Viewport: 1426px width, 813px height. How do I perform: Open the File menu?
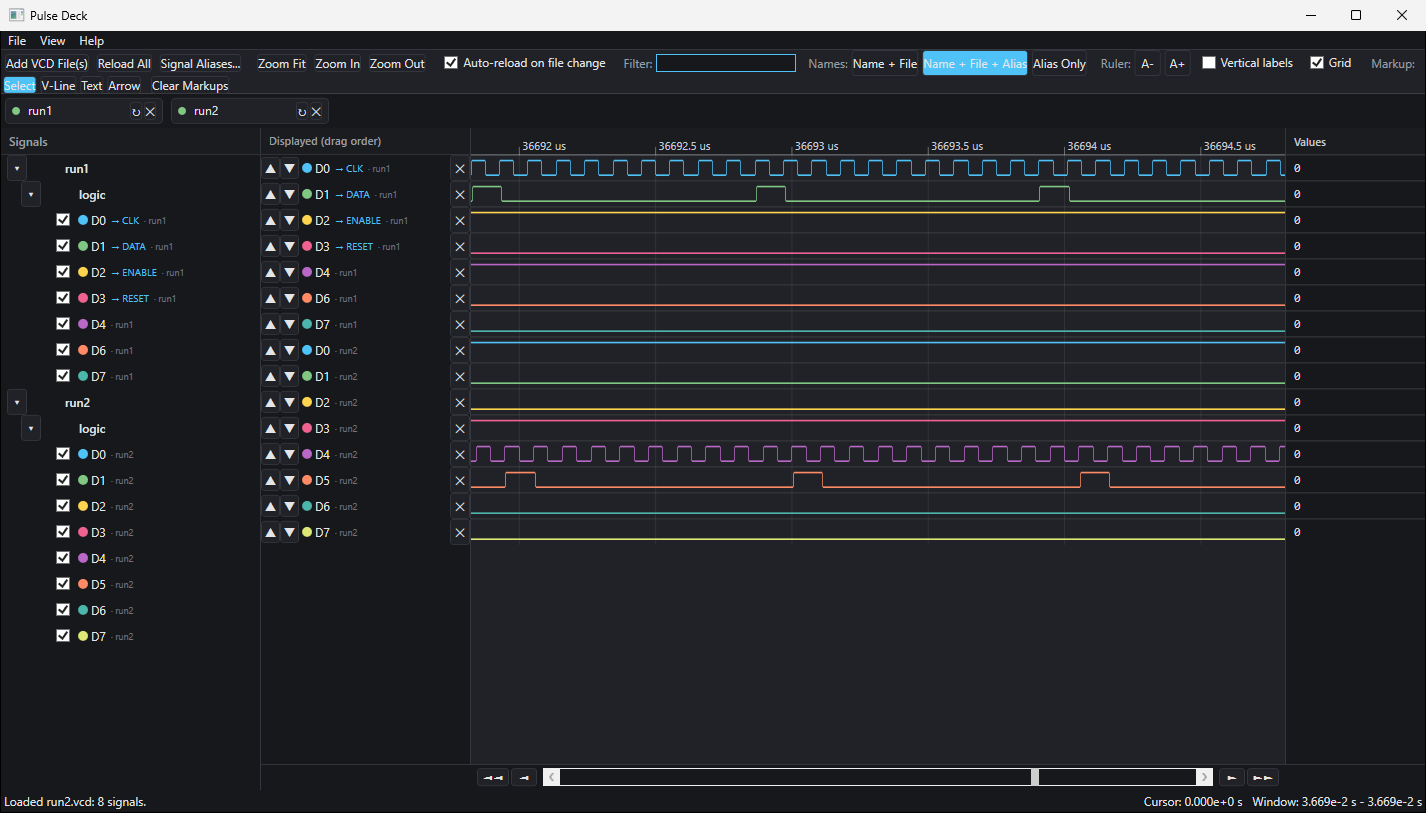point(17,41)
